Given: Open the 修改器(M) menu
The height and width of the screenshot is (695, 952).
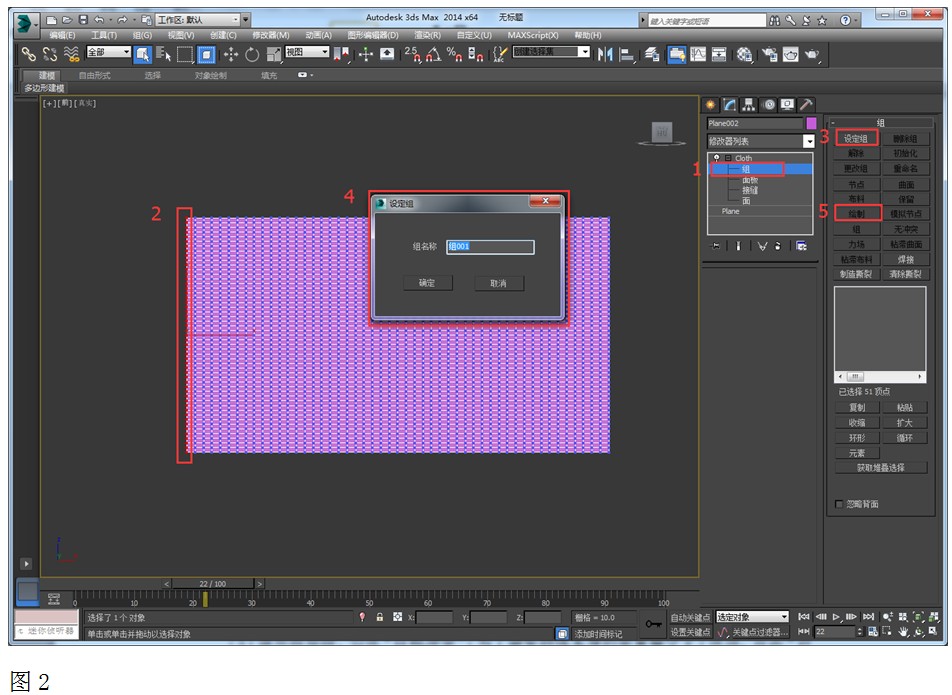Looking at the screenshot, I should [271, 35].
